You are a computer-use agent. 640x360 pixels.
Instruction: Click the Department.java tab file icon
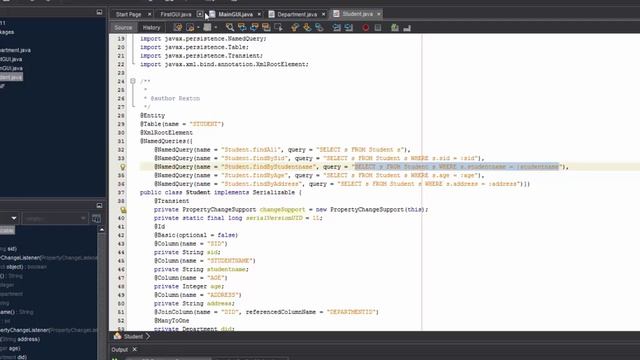click(271, 14)
